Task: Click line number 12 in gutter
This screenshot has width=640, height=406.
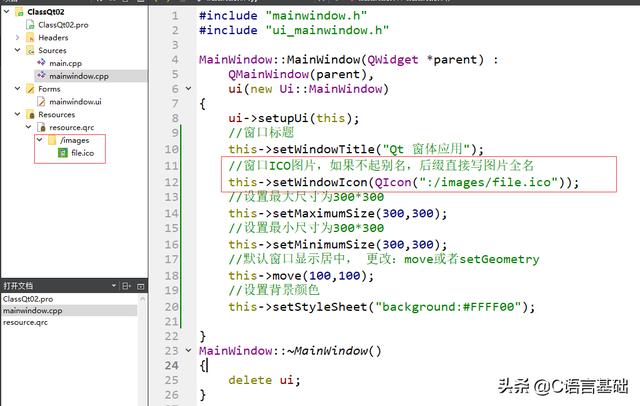Action: (x=171, y=182)
